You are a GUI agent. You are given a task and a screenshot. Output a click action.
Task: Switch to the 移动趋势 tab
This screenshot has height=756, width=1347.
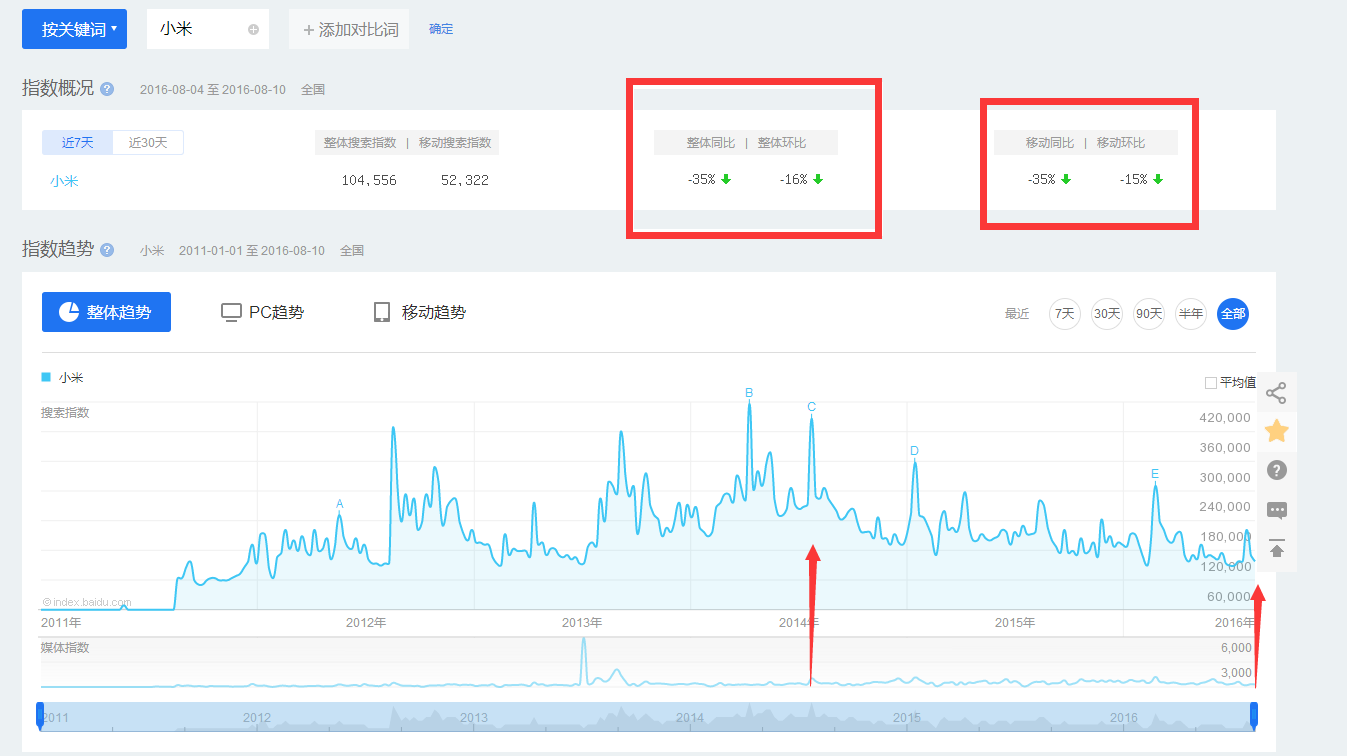tap(419, 312)
